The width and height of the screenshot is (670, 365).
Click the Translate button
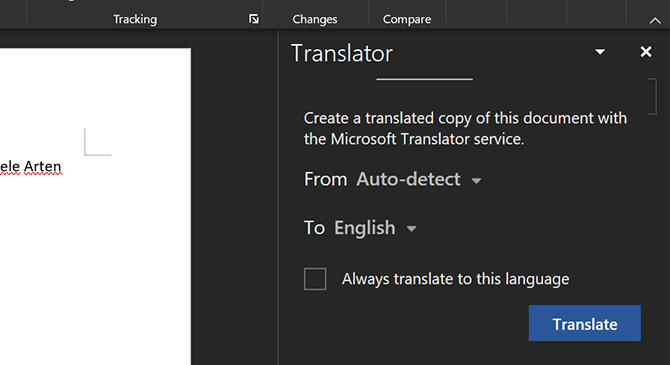click(x=585, y=323)
